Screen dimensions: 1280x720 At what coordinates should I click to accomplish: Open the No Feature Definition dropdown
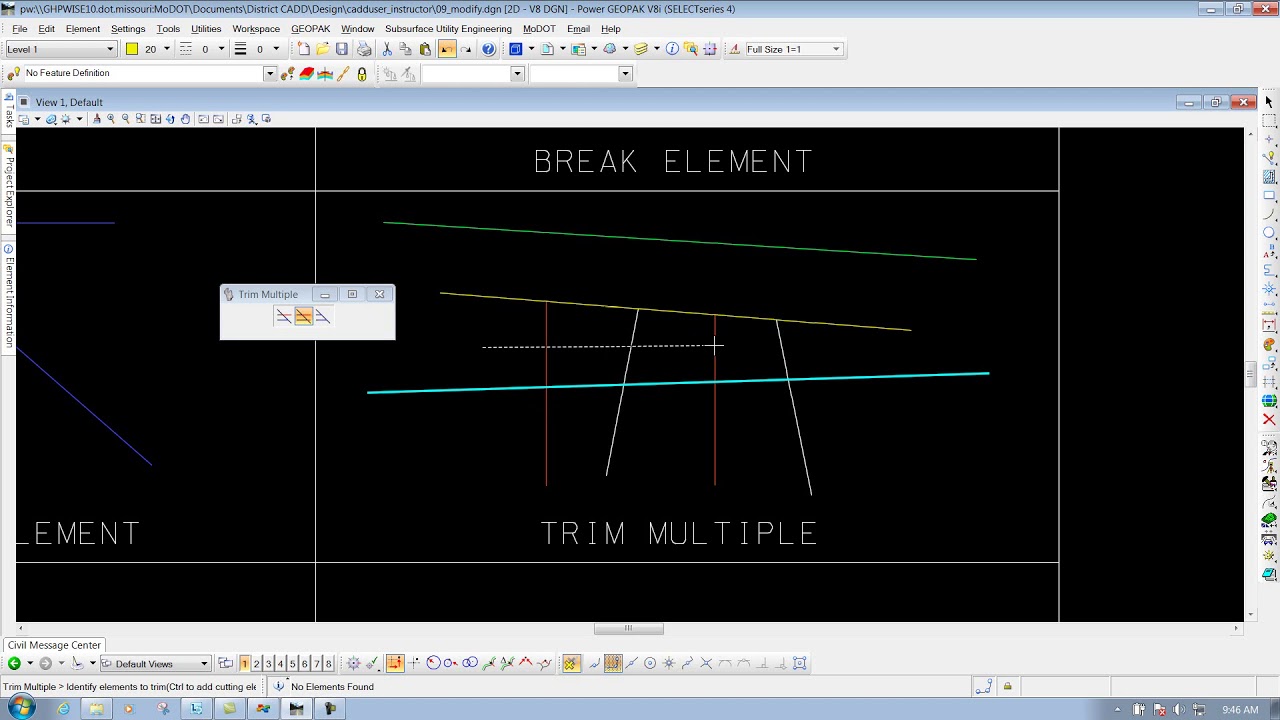click(149, 73)
